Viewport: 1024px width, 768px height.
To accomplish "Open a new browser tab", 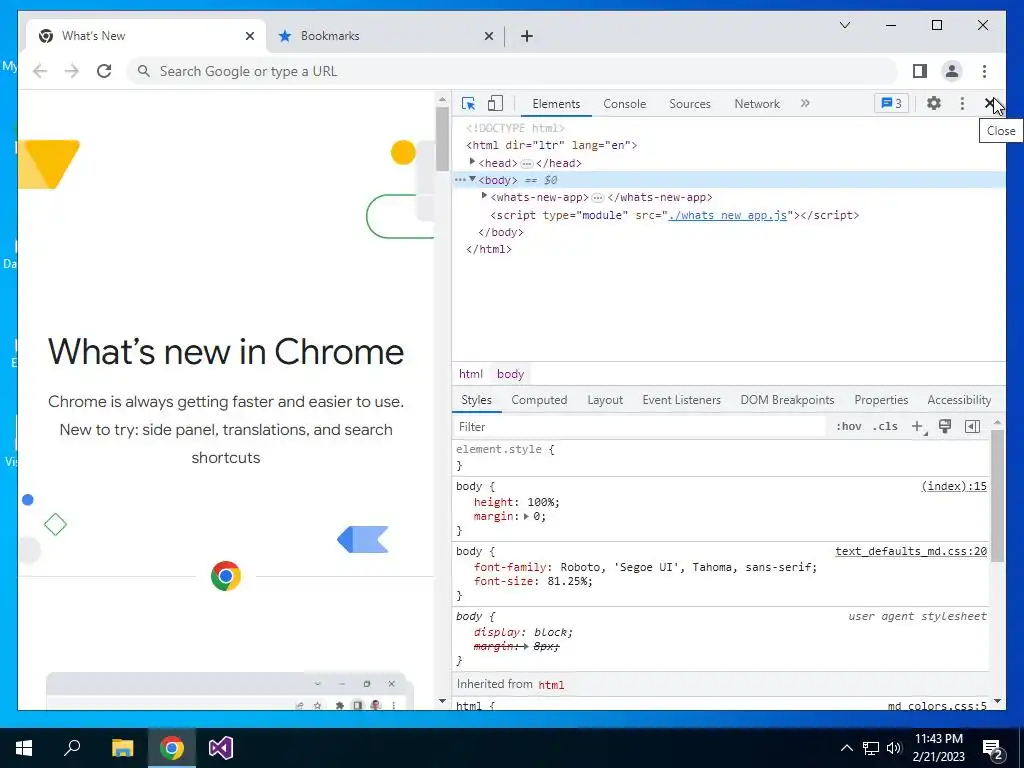I will click(x=527, y=37).
